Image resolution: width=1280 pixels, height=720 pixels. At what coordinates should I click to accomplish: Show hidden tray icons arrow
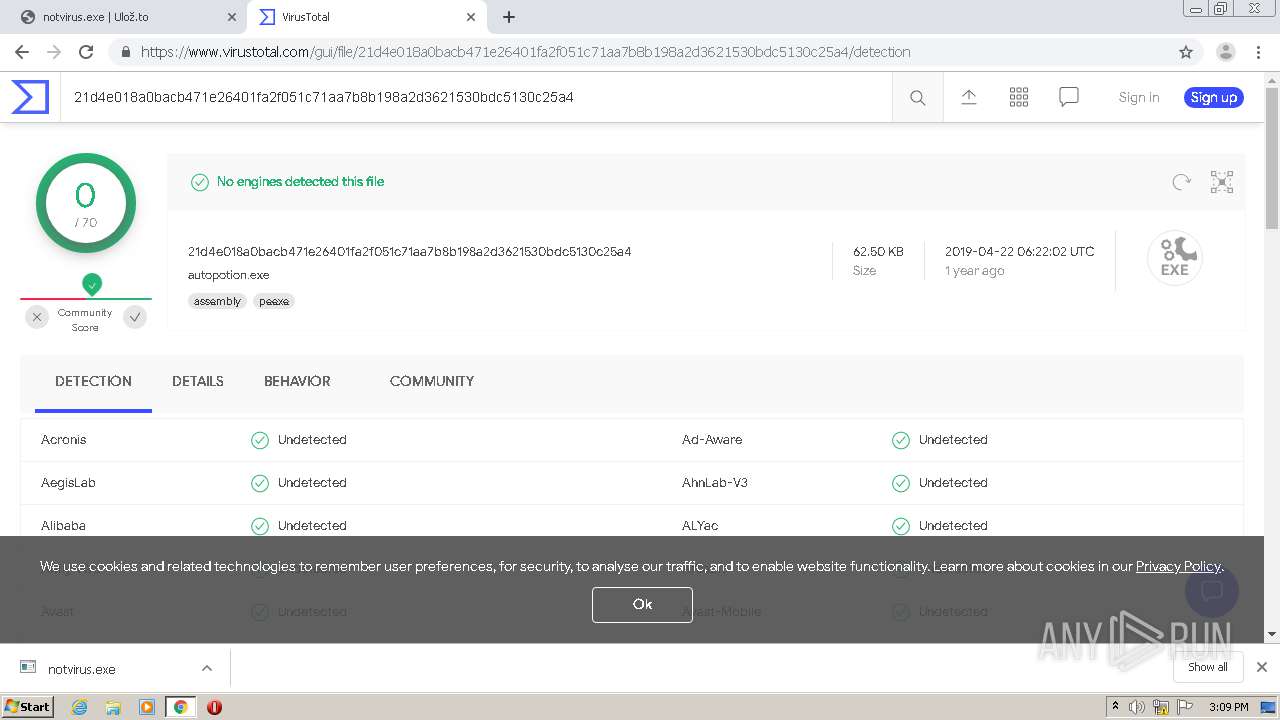coord(1115,707)
